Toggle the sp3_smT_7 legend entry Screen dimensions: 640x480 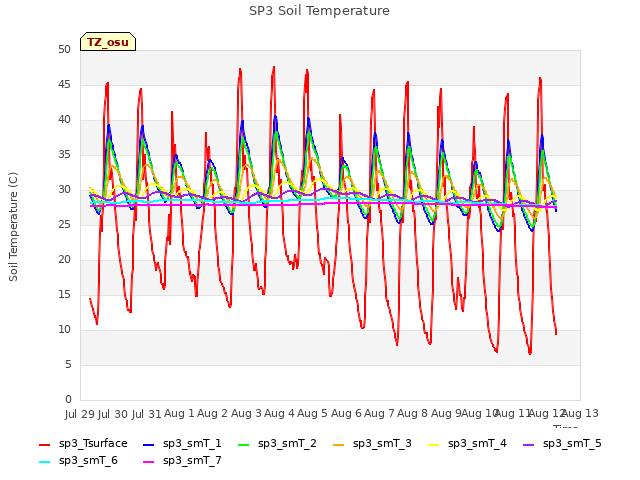(182, 460)
